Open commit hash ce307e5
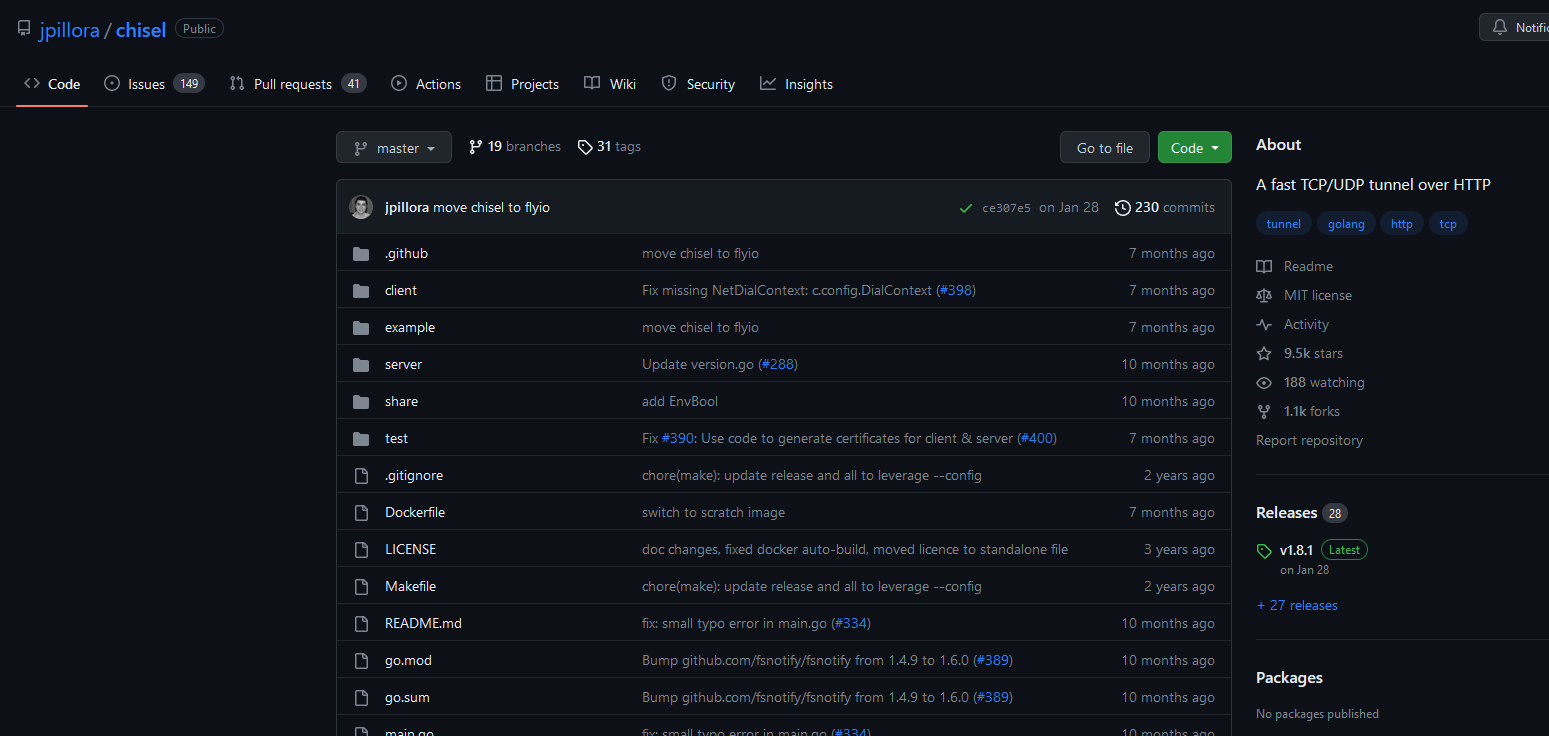 pos(1006,208)
